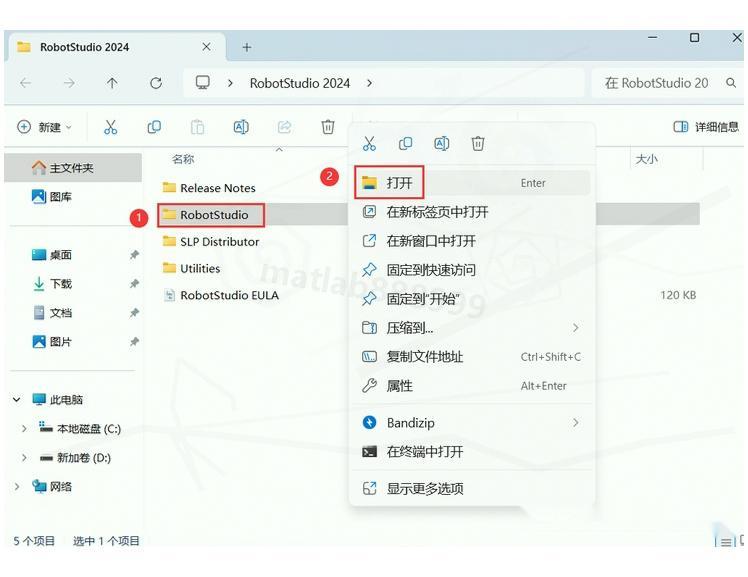The width and height of the screenshot is (748, 577).
Task: Open Downloads in quick access
Action: pyautogui.click(x=52, y=284)
